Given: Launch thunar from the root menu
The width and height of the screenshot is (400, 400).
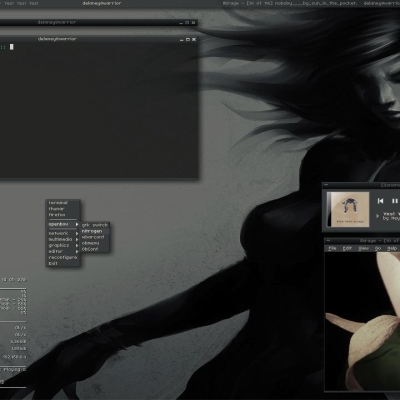Looking at the screenshot, I should (x=62, y=209).
